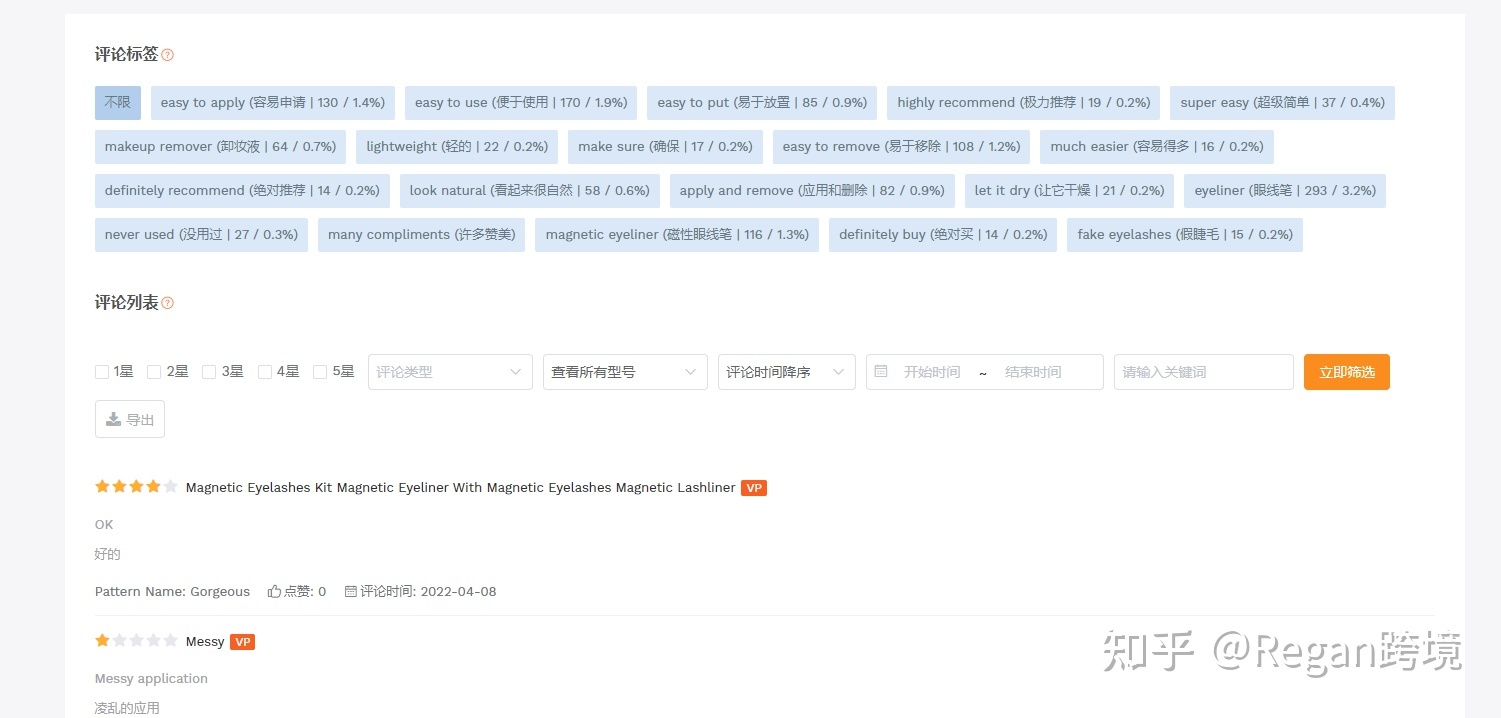Click the 请输入关键词 keyword input
Image resolution: width=1501 pixels, height=718 pixels.
point(1204,372)
